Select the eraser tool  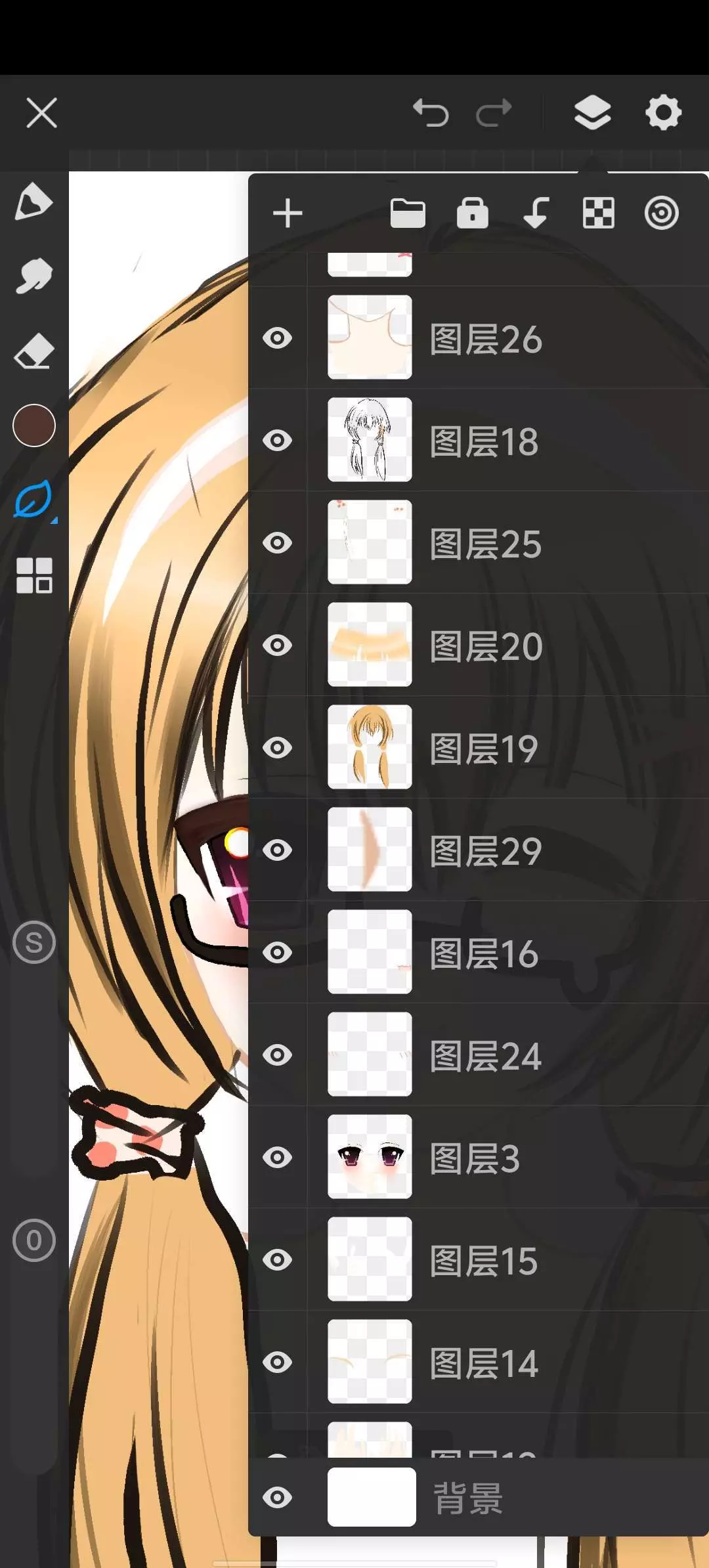[x=33, y=351]
